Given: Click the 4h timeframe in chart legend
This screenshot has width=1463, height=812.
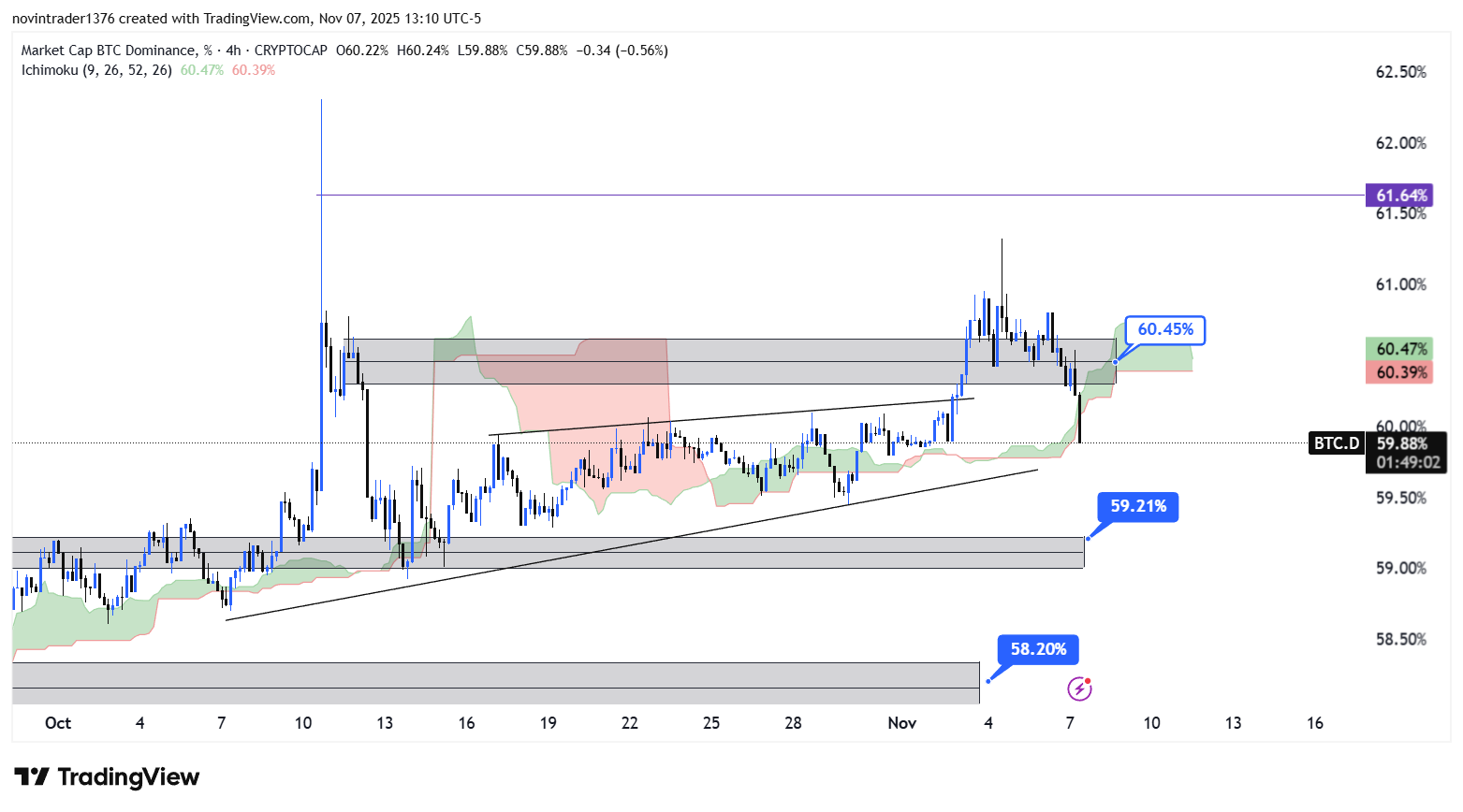Looking at the screenshot, I should tap(233, 51).
